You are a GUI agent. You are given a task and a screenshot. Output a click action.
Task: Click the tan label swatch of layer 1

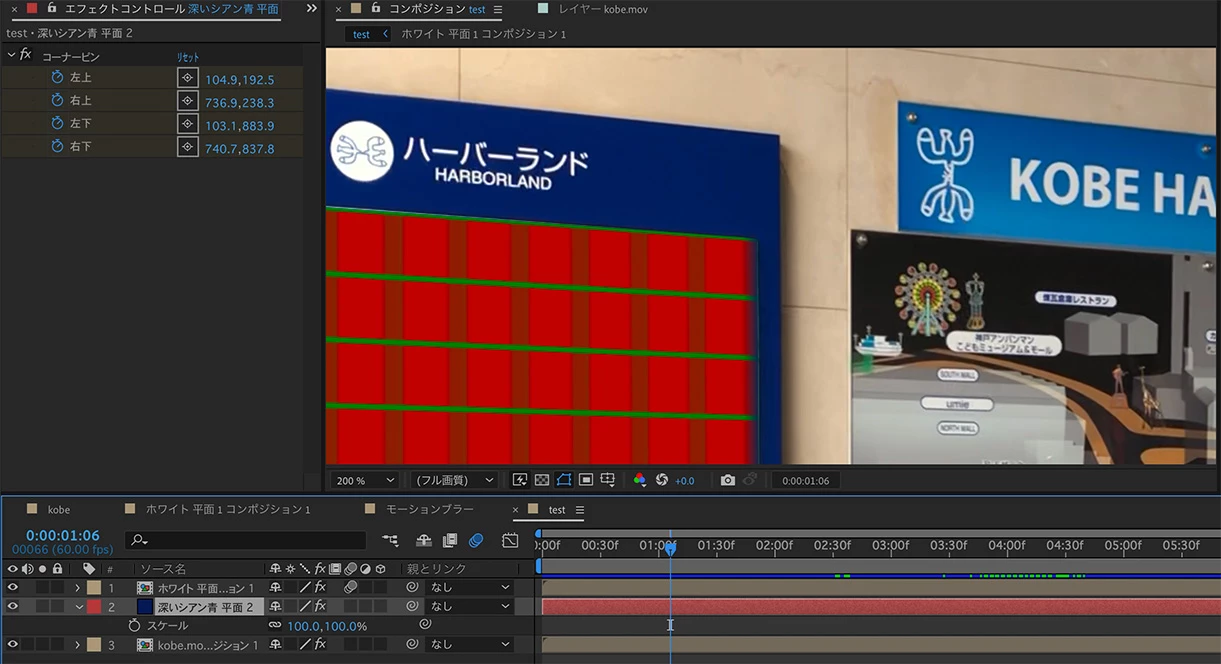coord(94,587)
